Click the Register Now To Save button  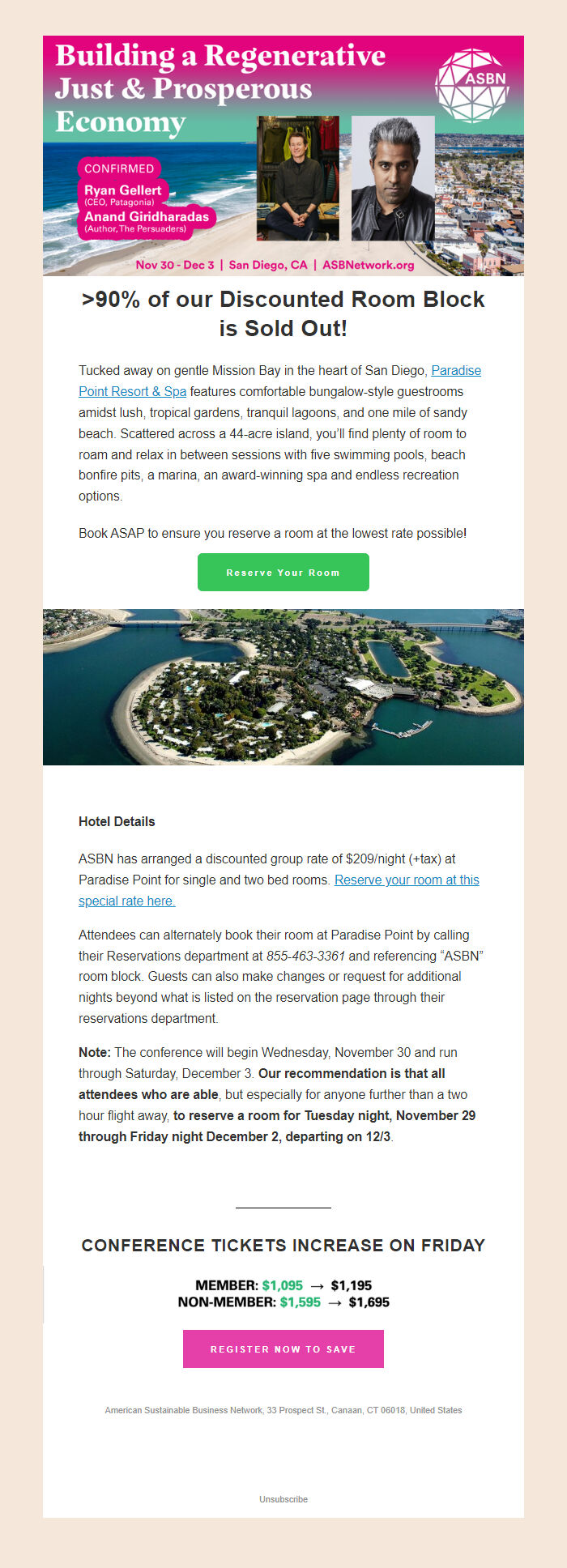point(283,1349)
